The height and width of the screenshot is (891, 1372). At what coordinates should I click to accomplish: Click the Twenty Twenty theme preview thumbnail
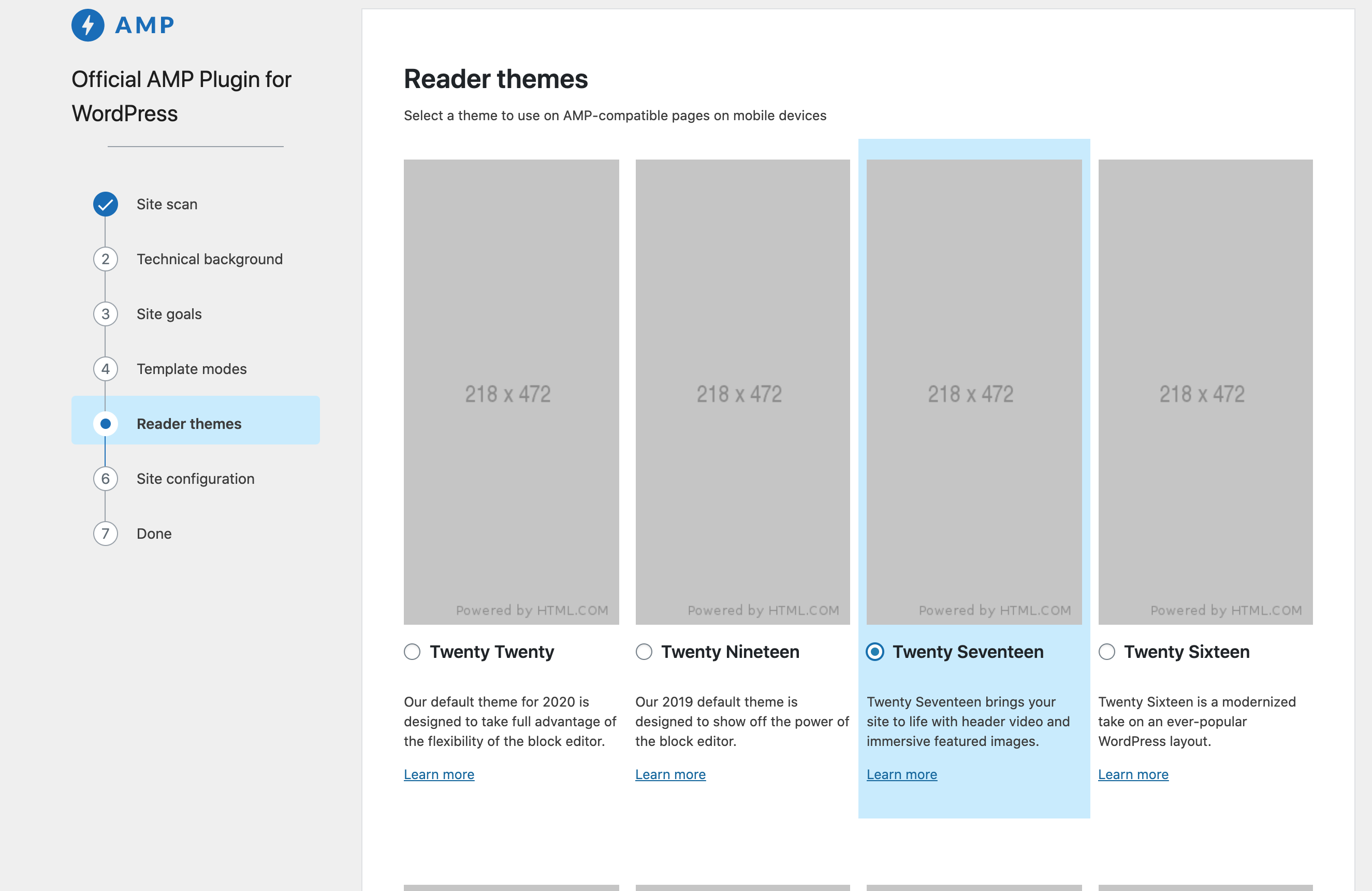pyautogui.click(x=512, y=392)
